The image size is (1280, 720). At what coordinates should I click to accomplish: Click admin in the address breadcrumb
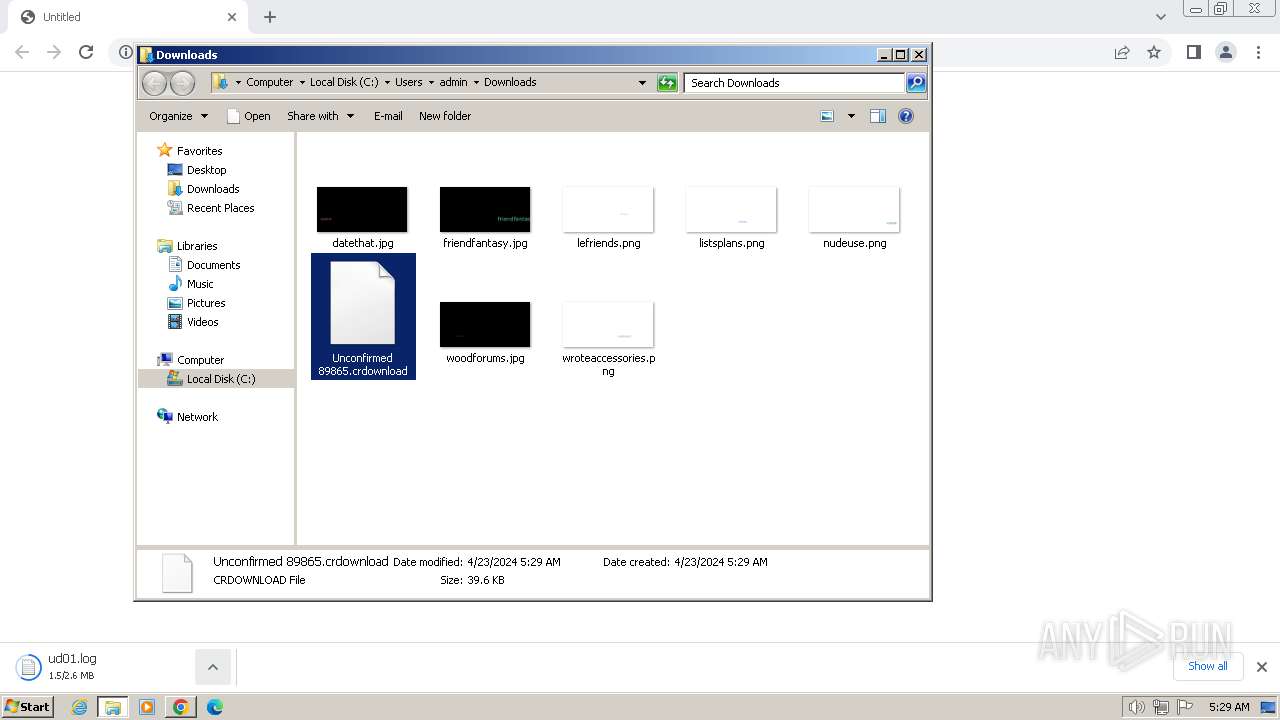(453, 82)
